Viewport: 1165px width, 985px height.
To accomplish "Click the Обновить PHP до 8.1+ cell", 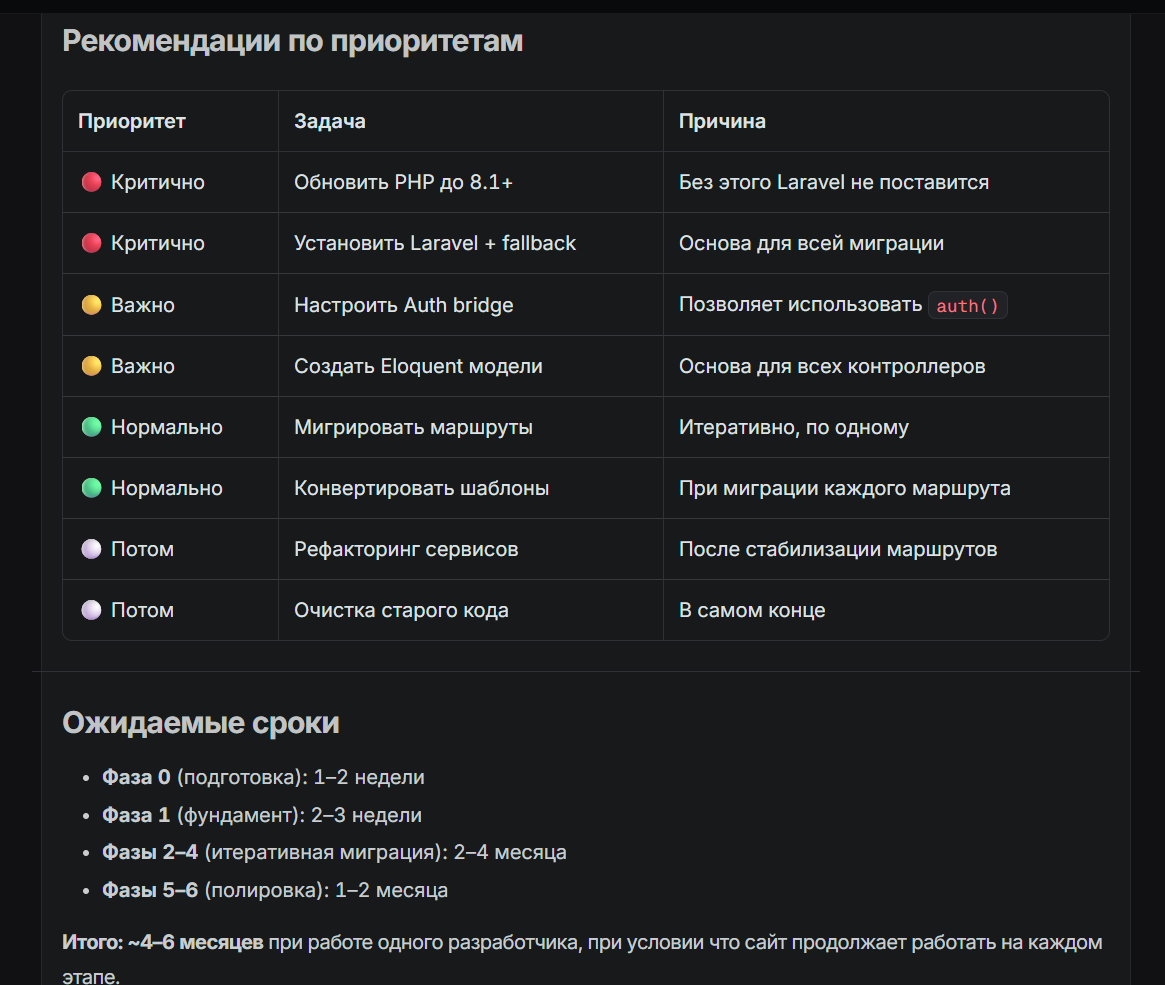I will [403, 183].
